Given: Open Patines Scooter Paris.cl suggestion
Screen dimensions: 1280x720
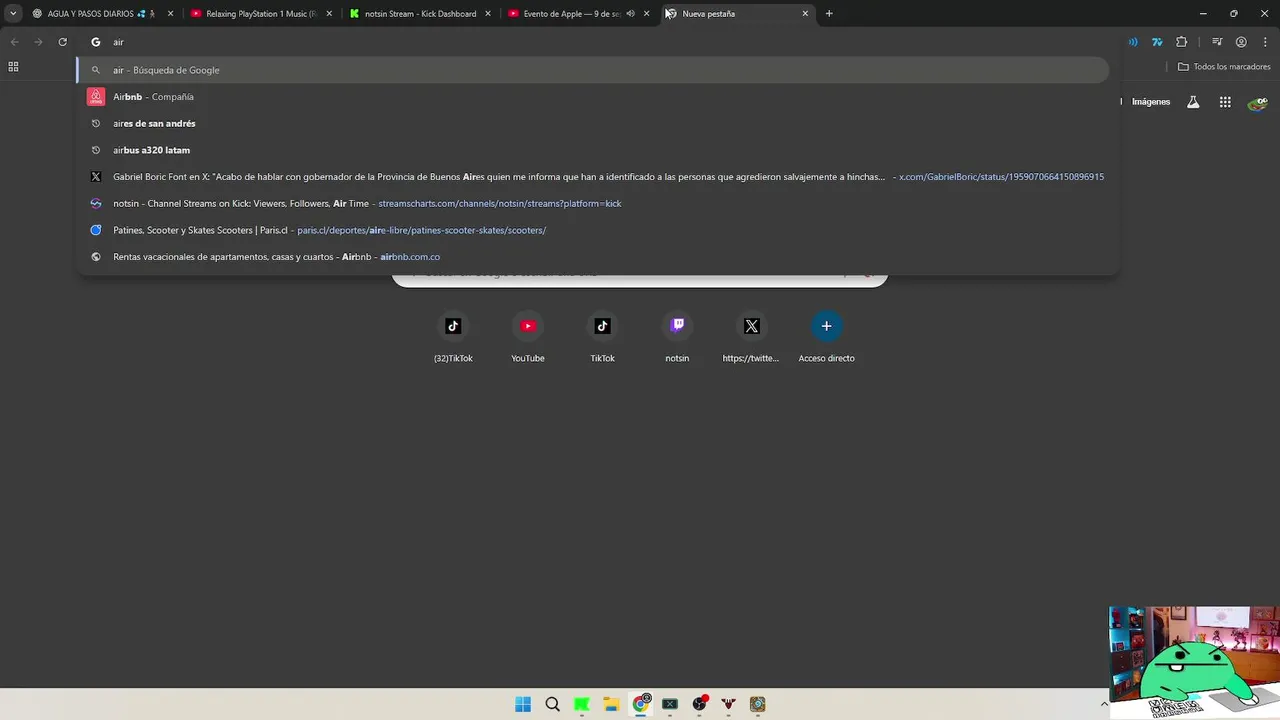Looking at the screenshot, I should coord(594,230).
